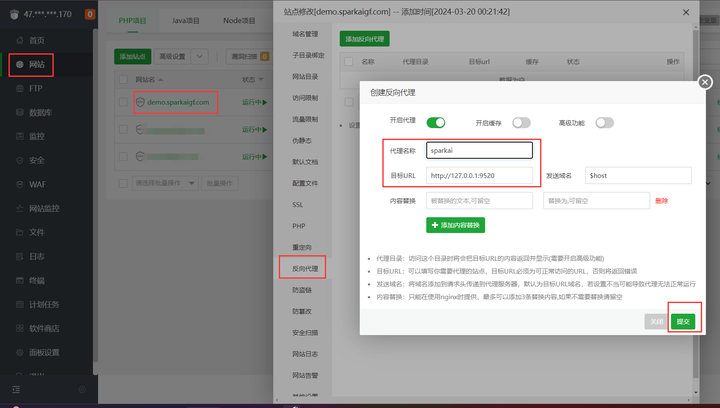Screen dimensions: 720x408
Task: Enable the 开启缓存 switch
Action: pyautogui.click(x=521, y=122)
